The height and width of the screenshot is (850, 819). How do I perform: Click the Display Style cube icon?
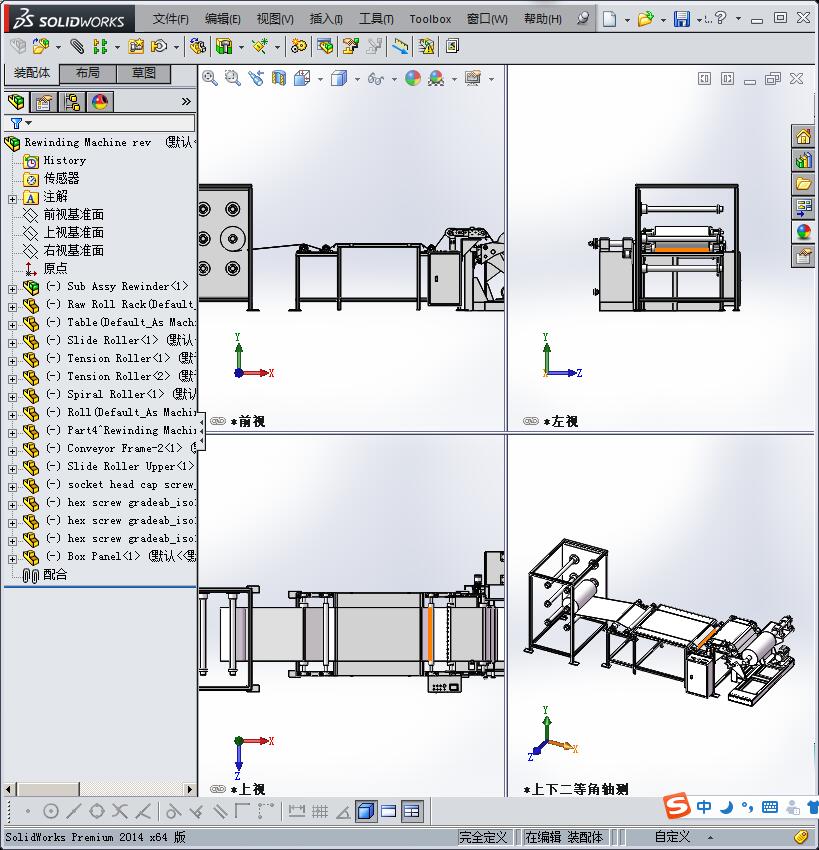[x=339, y=79]
